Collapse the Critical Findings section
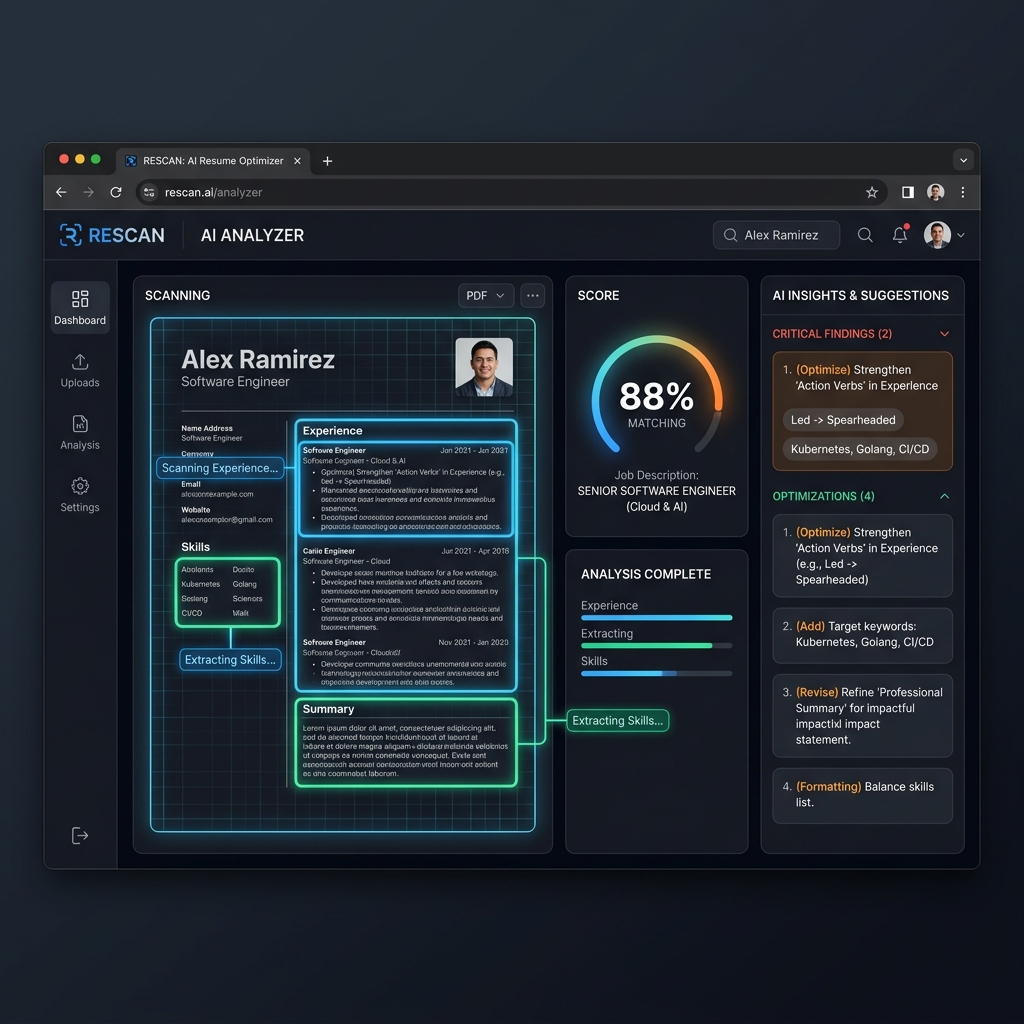The width and height of the screenshot is (1024, 1024). pyautogui.click(x=944, y=334)
